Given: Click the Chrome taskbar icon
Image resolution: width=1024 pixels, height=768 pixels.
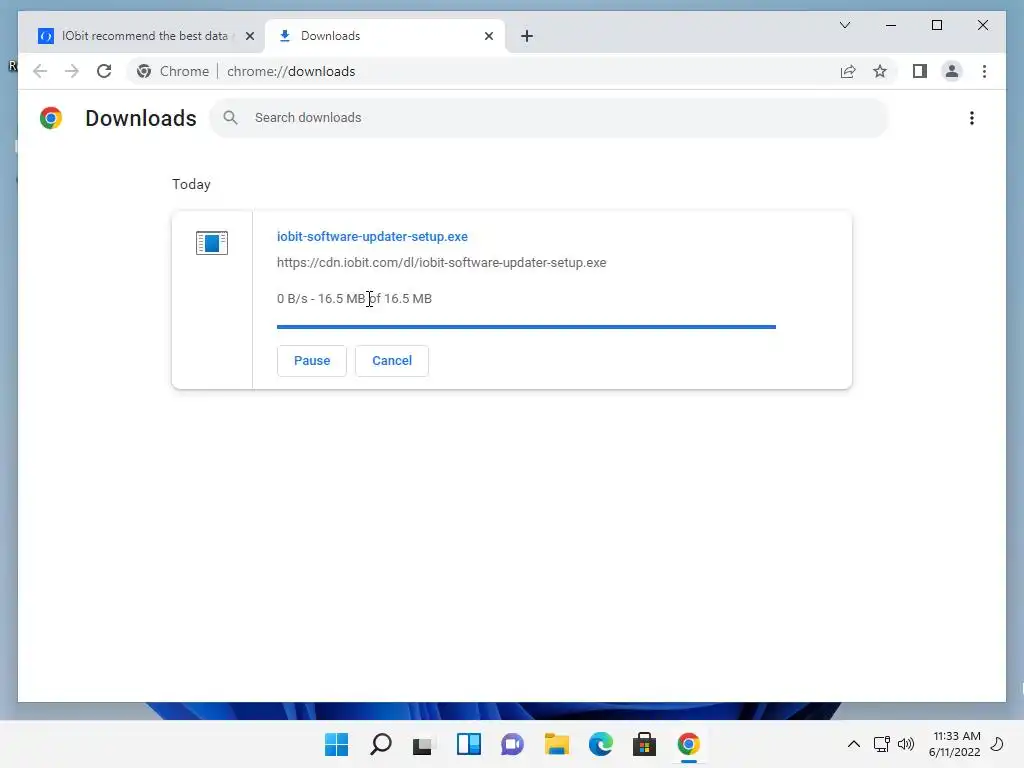Looking at the screenshot, I should 688,744.
